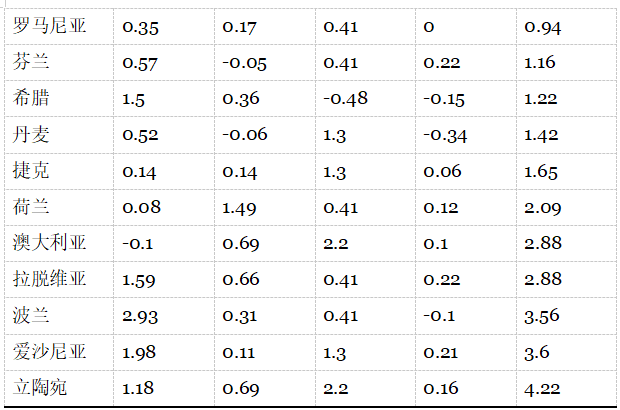Select the 爱沙尼亚 country cell
Viewport: 620px width, 410px height.
pos(50,351)
